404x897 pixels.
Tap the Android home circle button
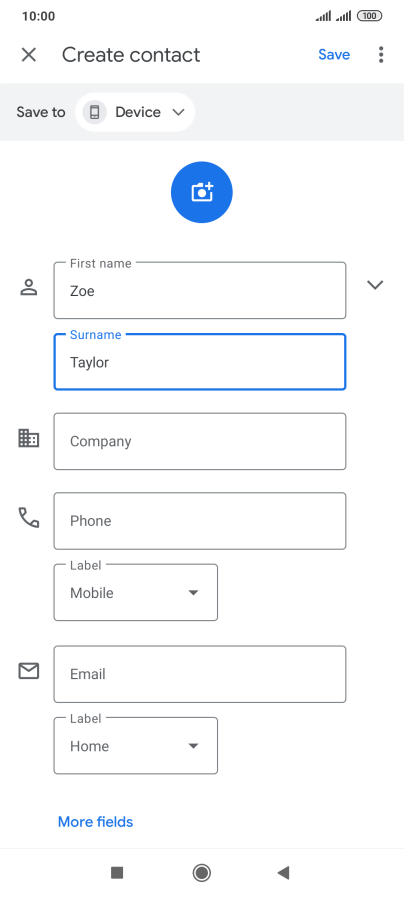click(201, 872)
